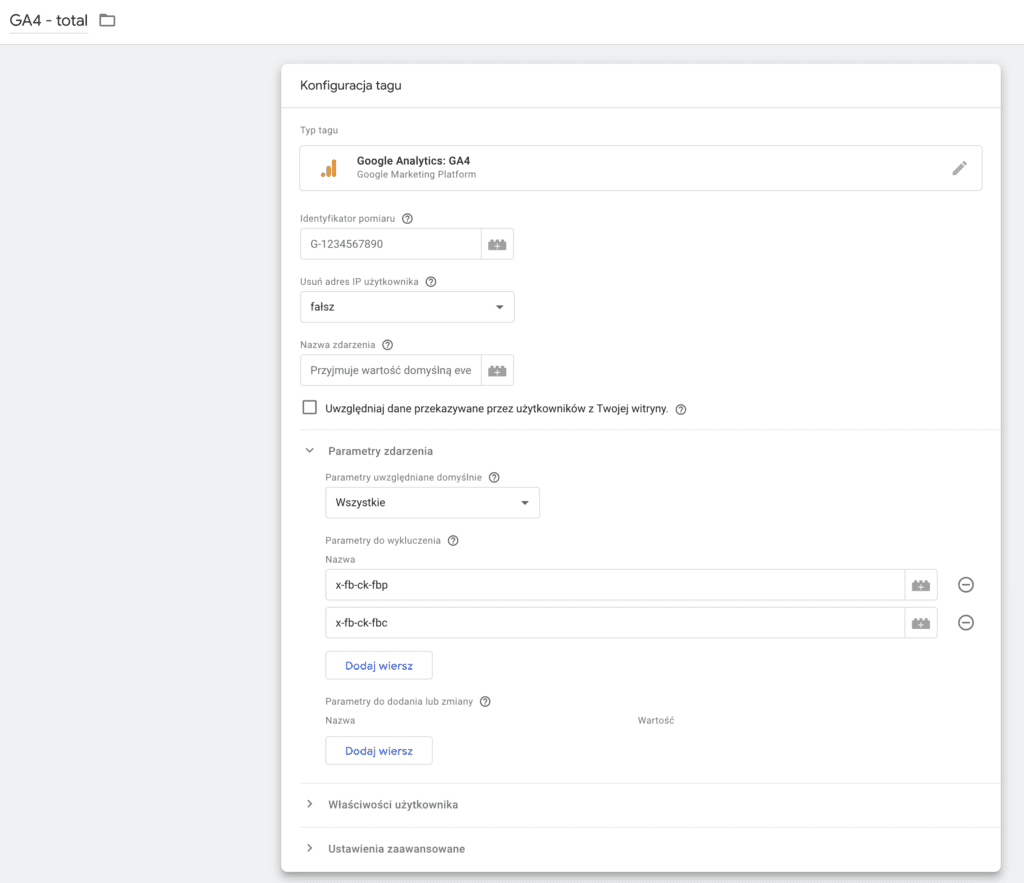
Task: Click help icon beside Parametry do dodania lub zmiany
Action: click(485, 701)
